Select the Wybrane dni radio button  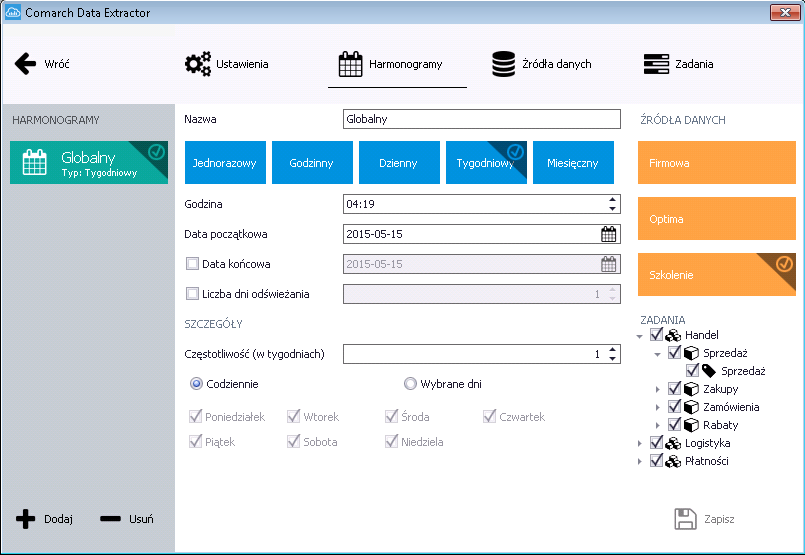(410, 384)
